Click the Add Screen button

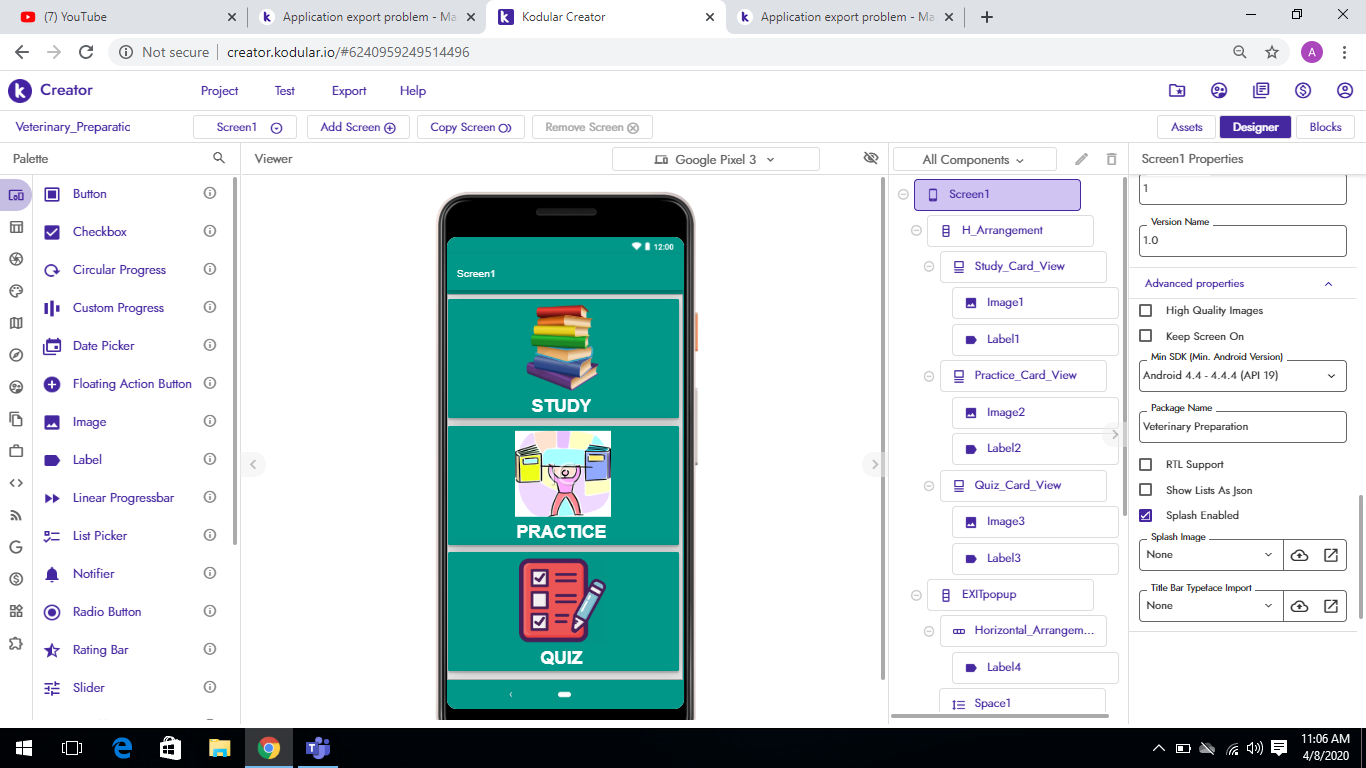tap(357, 127)
